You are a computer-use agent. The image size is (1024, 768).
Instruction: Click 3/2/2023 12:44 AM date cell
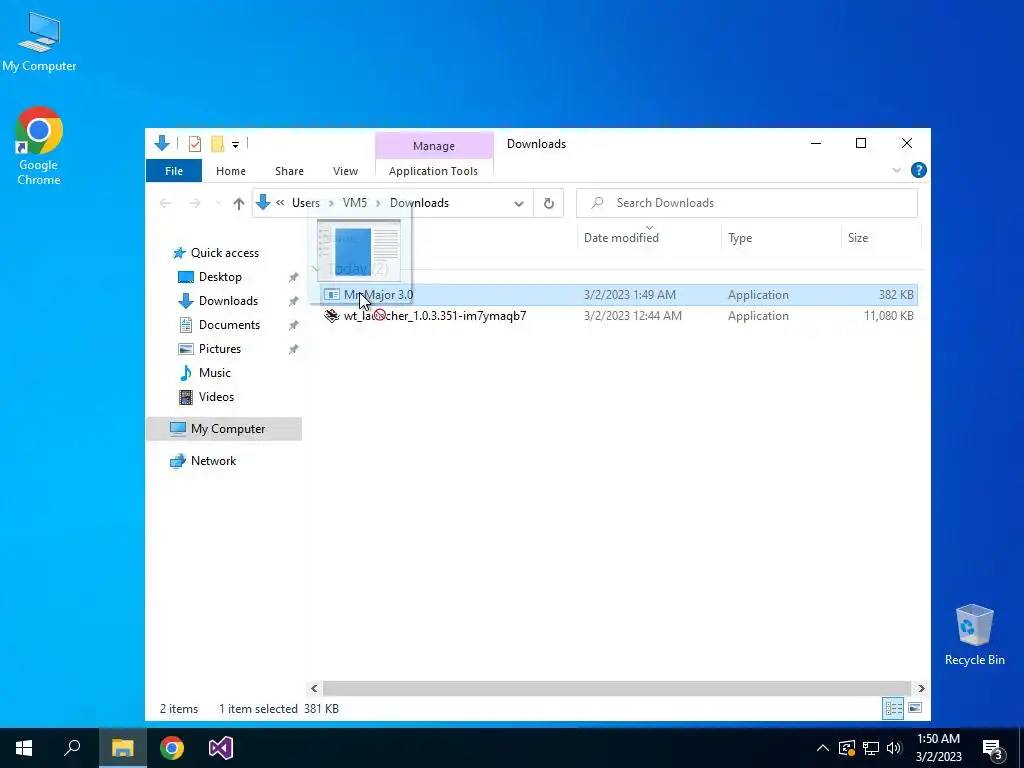[632, 316]
